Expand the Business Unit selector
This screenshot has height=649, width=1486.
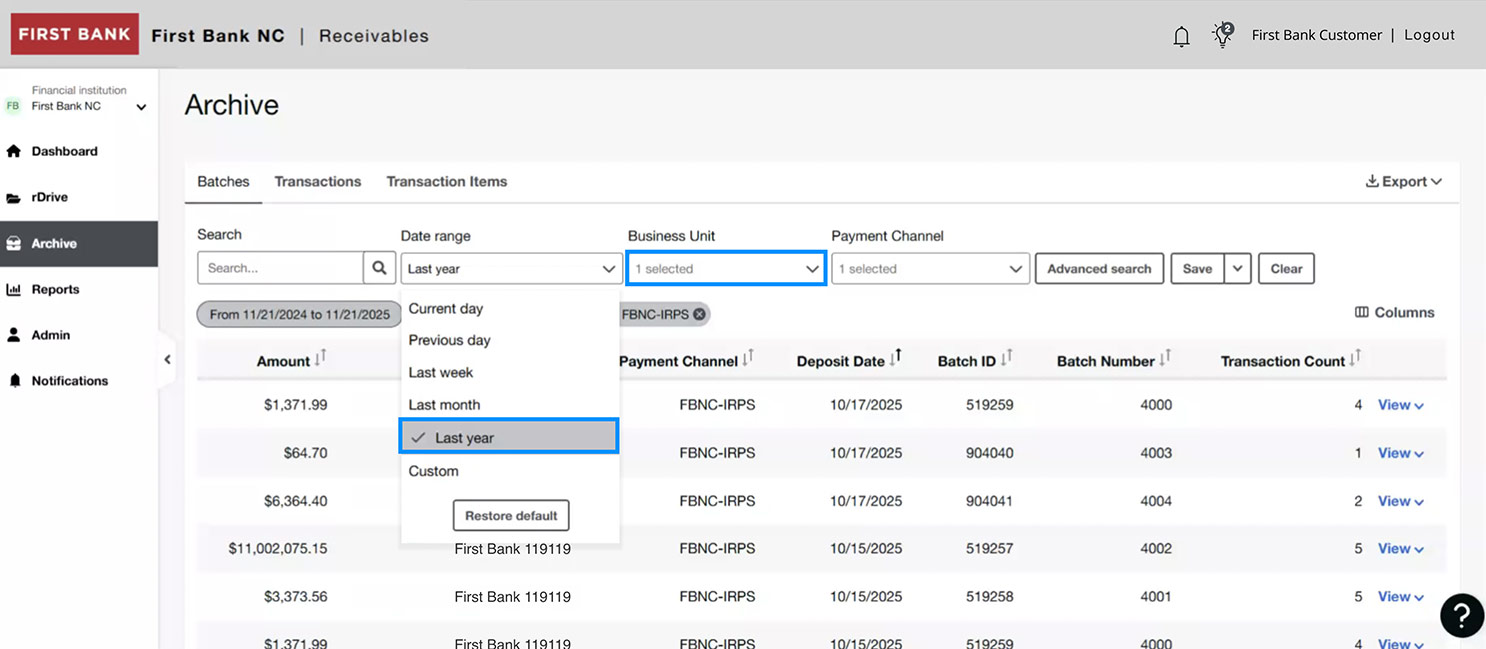point(725,268)
